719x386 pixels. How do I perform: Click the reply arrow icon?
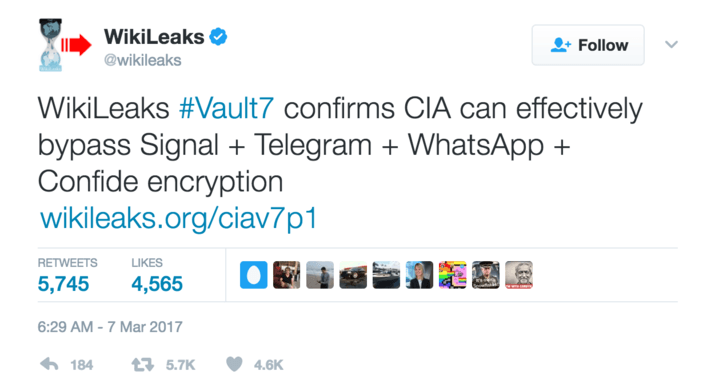click(49, 364)
